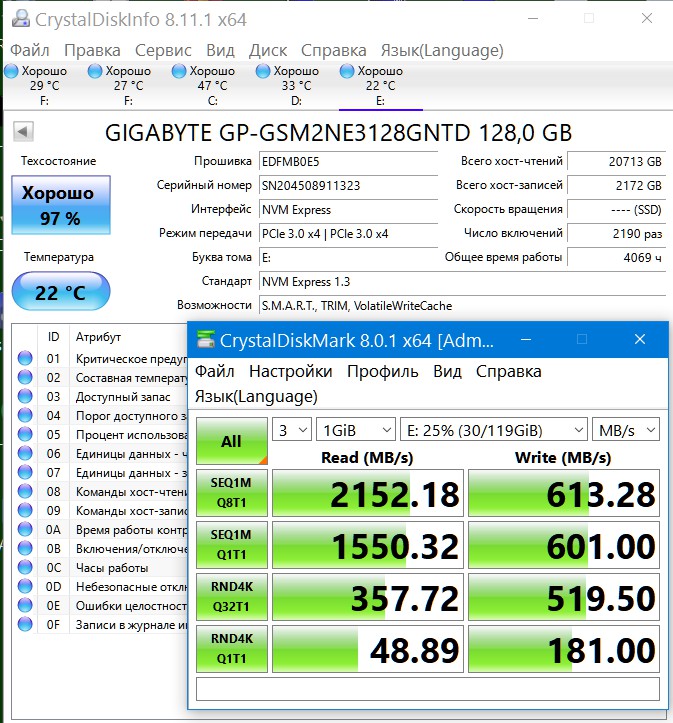The width and height of the screenshot is (673, 723).
Task: Run all benchmarks with All button
Action: pos(232,441)
